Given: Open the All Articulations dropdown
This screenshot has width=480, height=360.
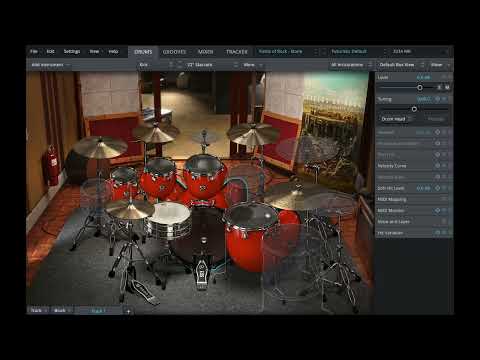Looking at the screenshot, I should pyautogui.click(x=351, y=65).
